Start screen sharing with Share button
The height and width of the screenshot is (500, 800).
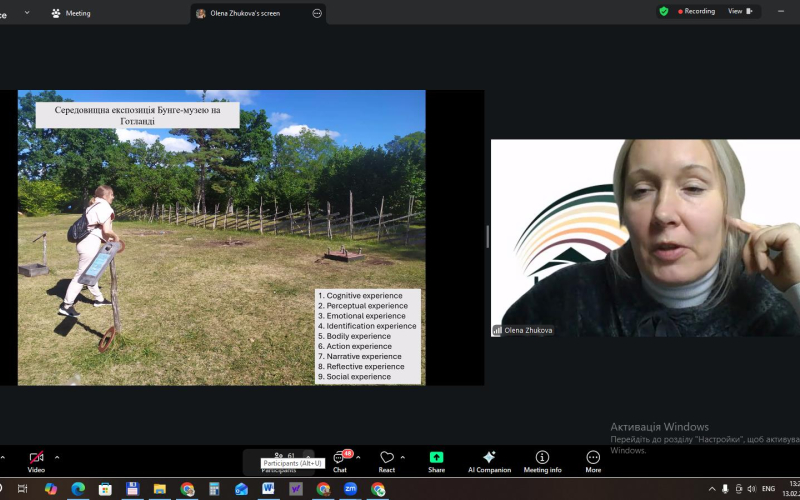pos(436,460)
